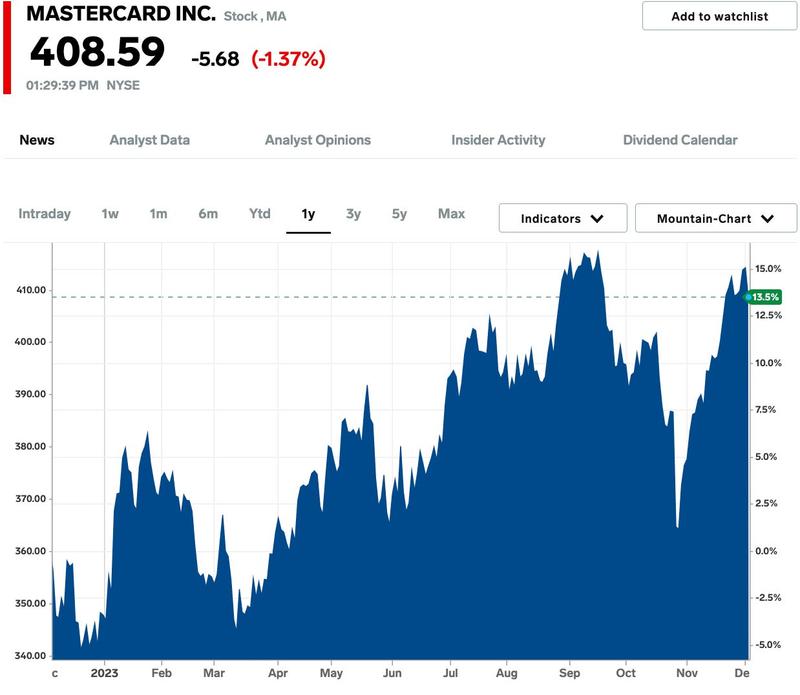Viewport: 800px width, 695px height.
Task: Click the Jun label on the time axis
Action: click(392, 673)
